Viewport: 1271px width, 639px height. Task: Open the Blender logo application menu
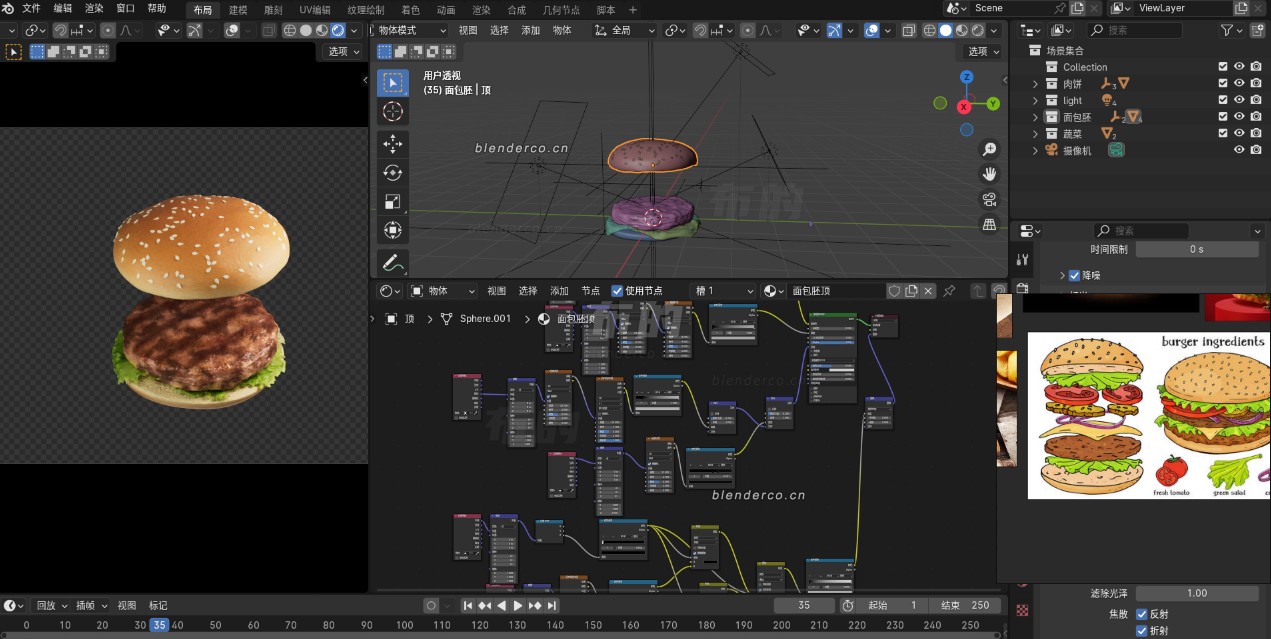click(x=8, y=8)
